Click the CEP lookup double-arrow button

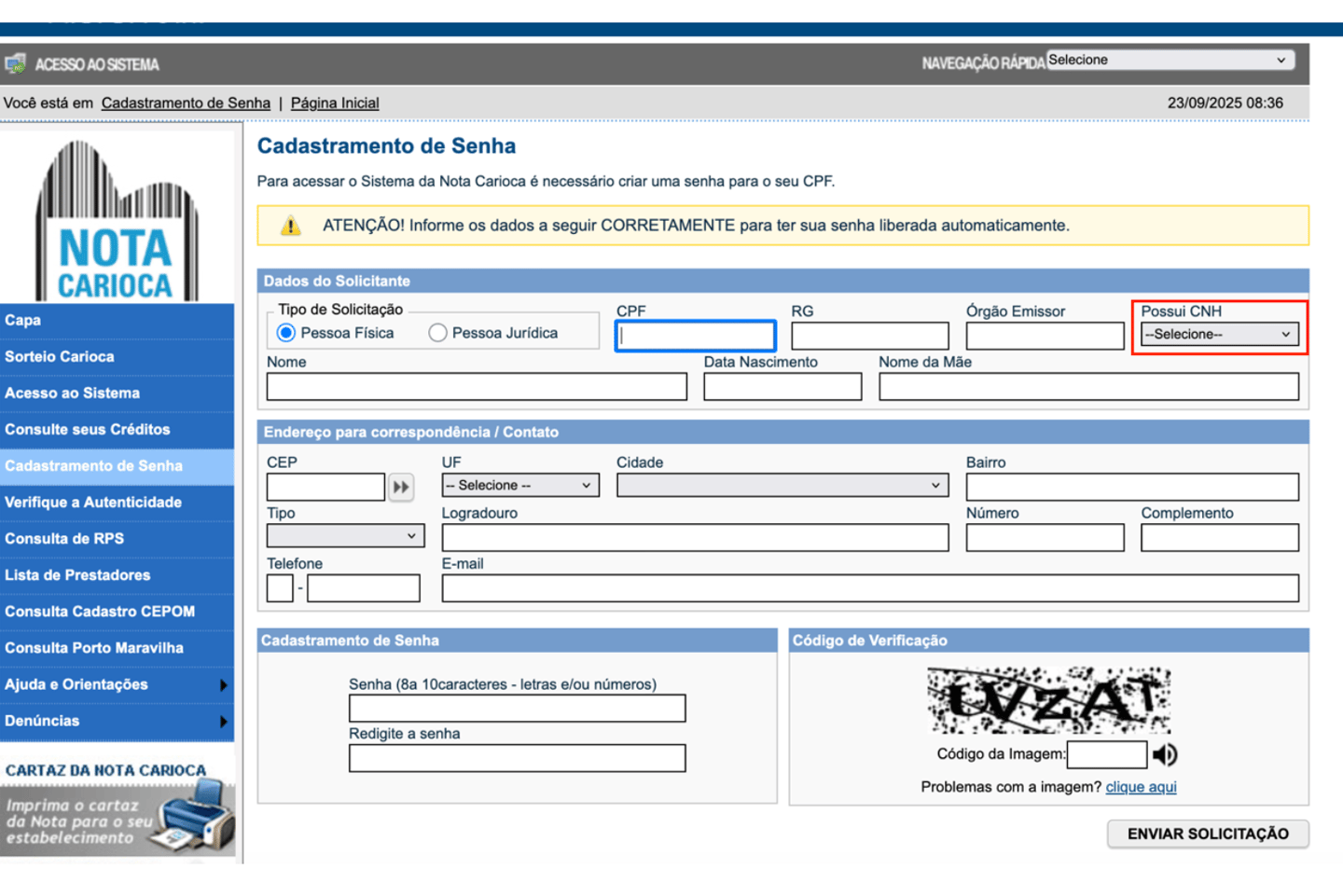click(401, 487)
